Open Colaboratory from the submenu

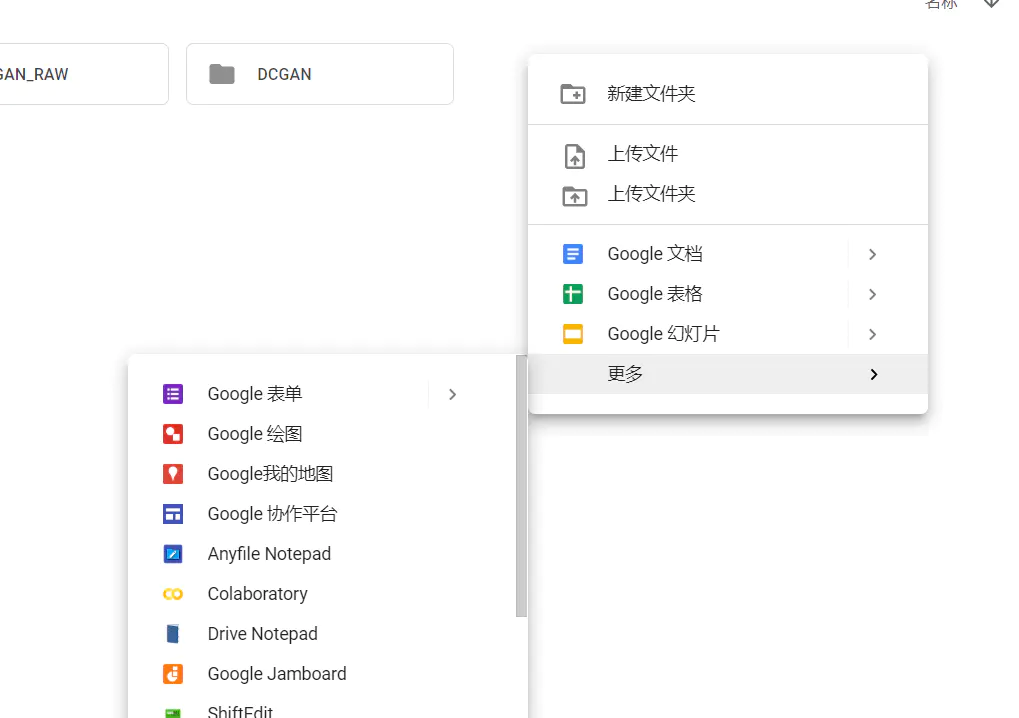click(322, 594)
